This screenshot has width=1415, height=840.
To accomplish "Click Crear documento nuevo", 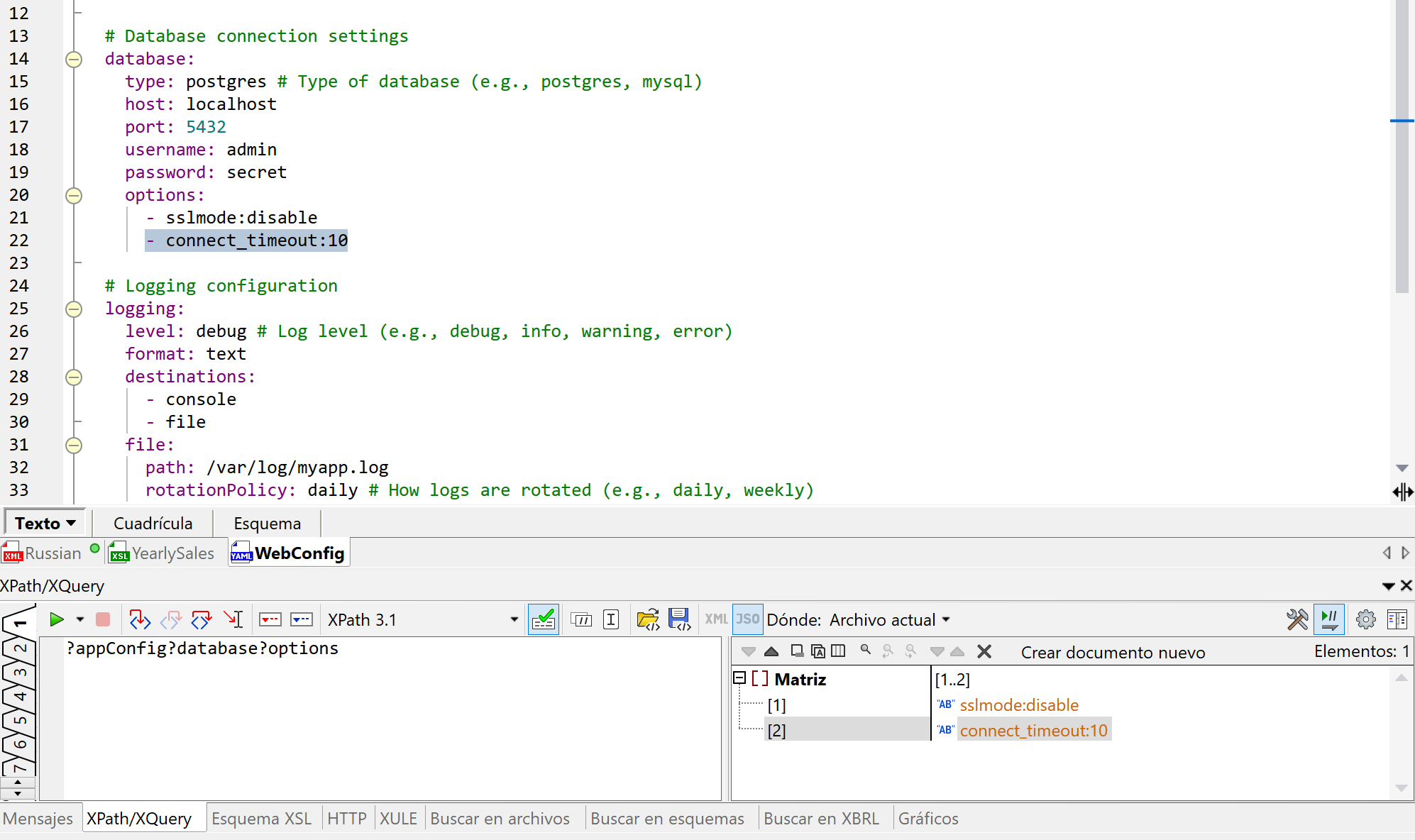I will 1112,652.
